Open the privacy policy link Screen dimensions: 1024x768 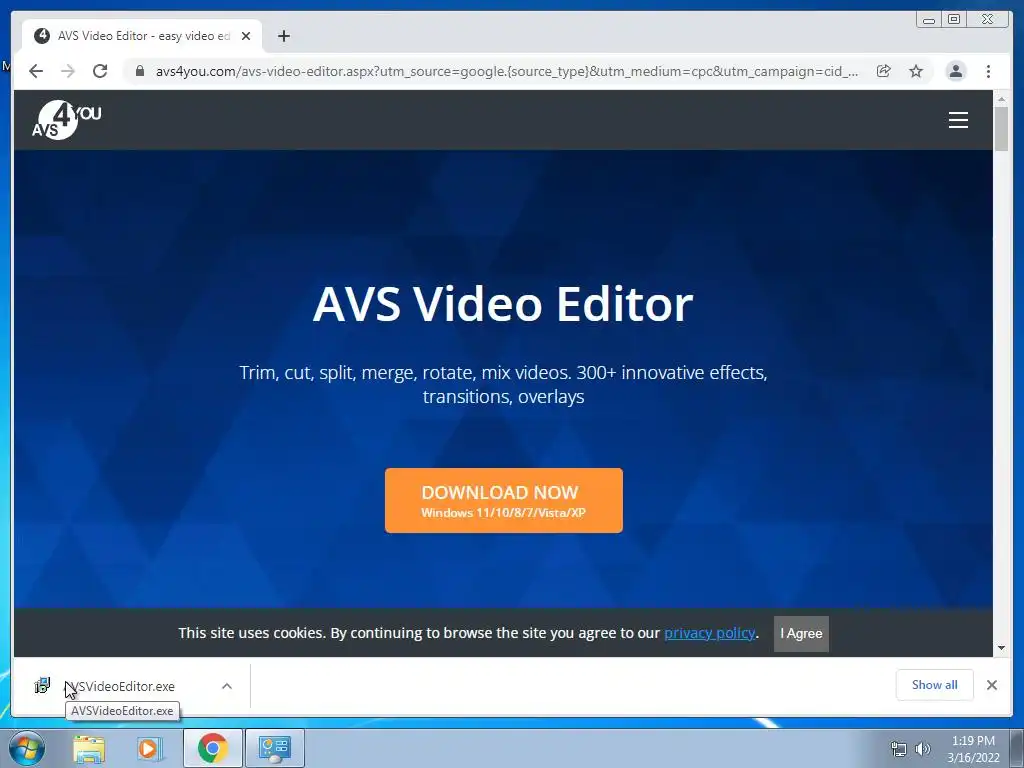point(710,633)
